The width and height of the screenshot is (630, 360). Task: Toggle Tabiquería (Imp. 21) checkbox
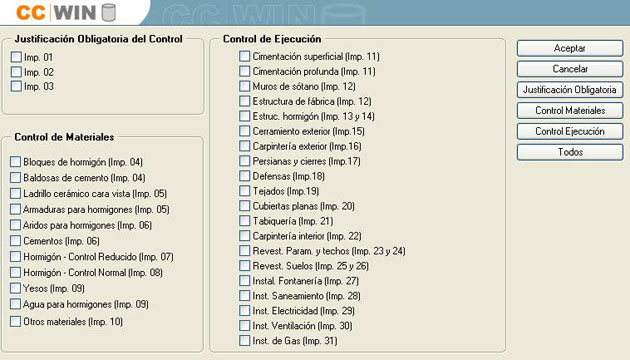[244, 221]
